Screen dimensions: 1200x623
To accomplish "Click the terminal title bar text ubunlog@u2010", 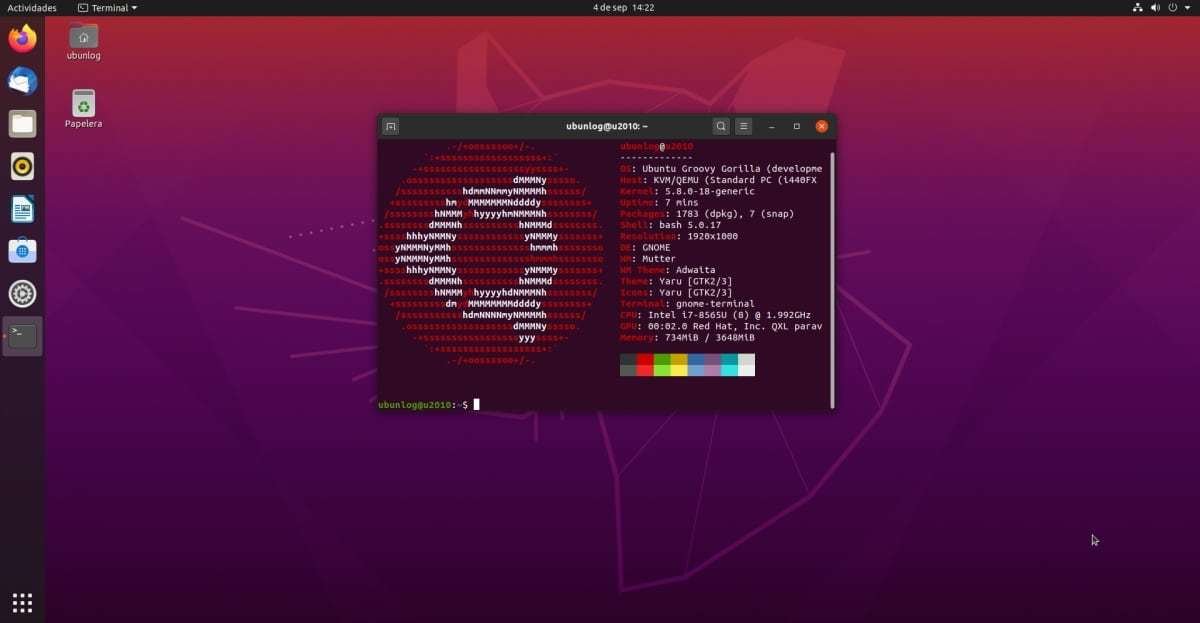I will coord(607,126).
